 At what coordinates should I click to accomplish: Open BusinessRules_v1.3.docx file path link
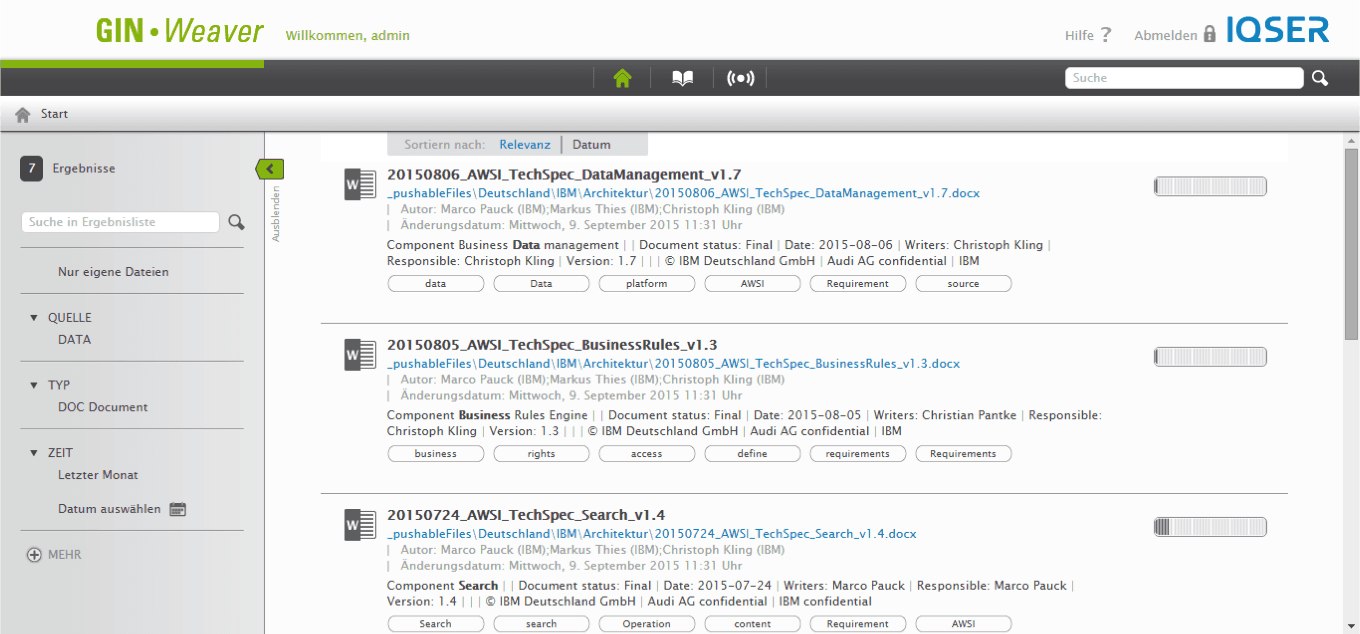point(673,364)
